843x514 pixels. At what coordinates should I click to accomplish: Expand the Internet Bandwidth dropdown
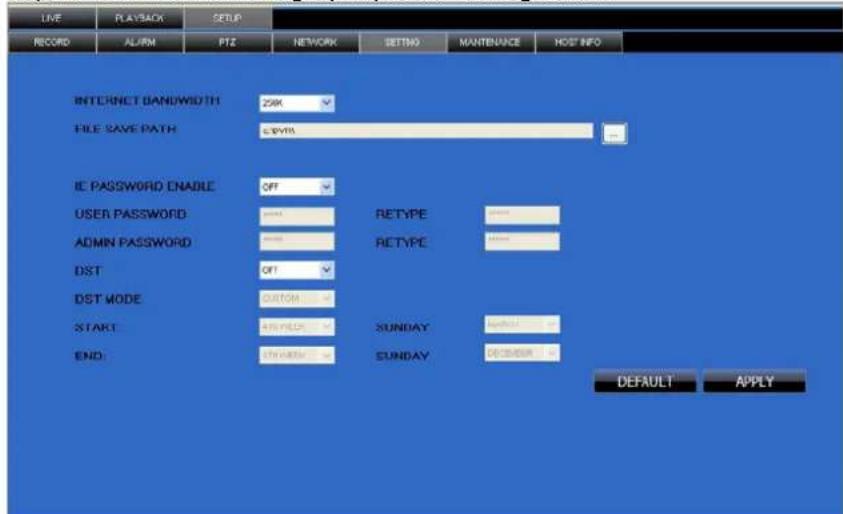tap(297, 103)
